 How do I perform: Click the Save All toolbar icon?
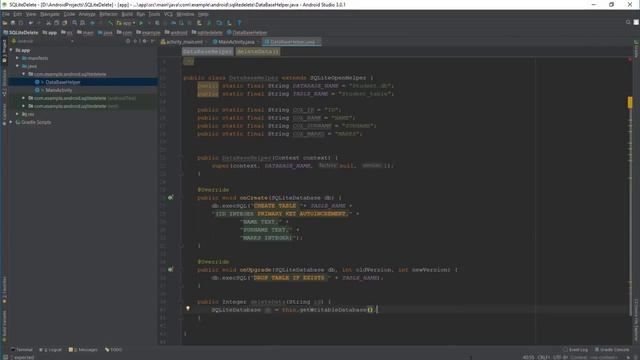tap(13, 23)
